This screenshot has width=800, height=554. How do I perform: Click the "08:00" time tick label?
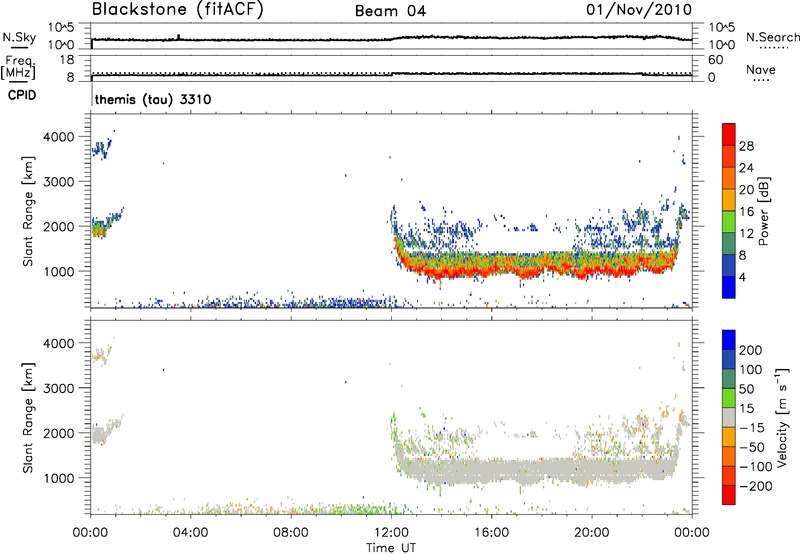click(x=291, y=533)
